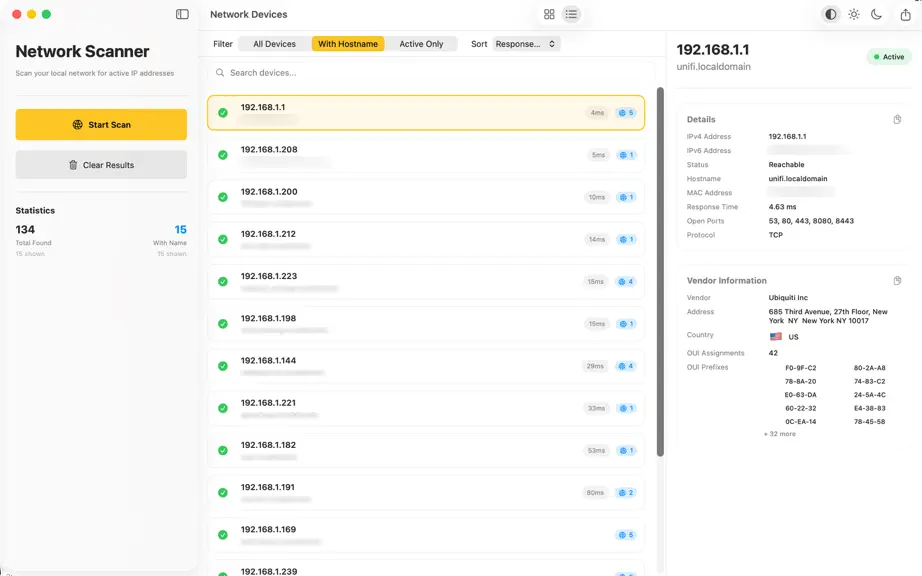Click ports badge of 192.168.1.191 row

(626, 493)
